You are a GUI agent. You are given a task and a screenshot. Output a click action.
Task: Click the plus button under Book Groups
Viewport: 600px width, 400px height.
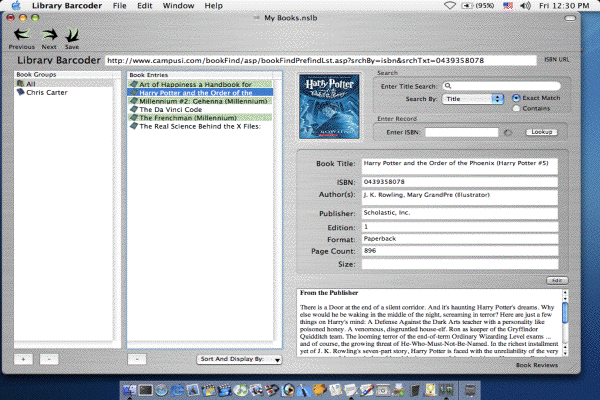(x=23, y=359)
